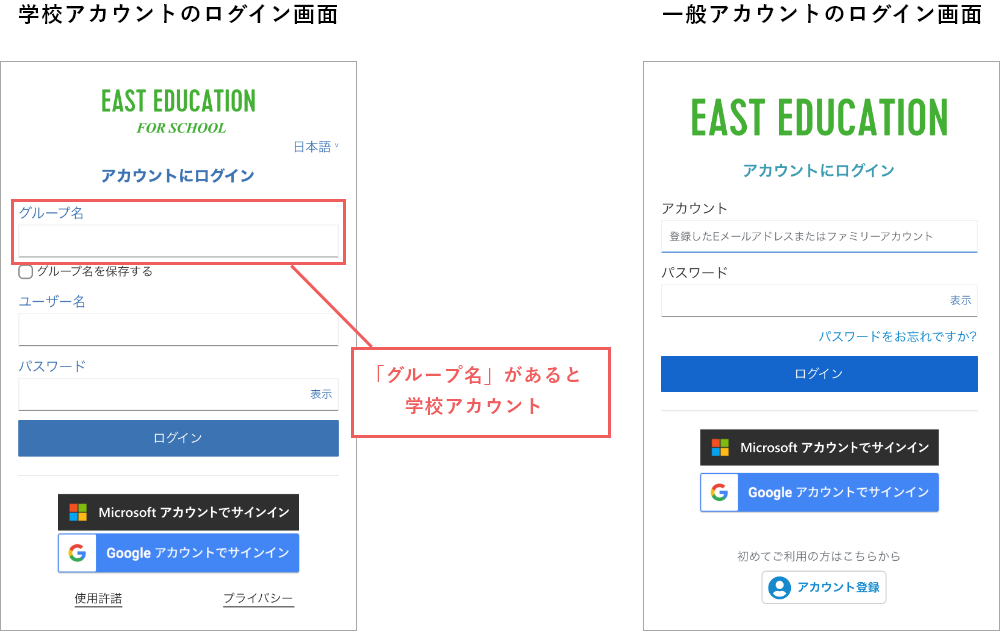Click the ログイン button on the school login screen

tap(179, 438)
